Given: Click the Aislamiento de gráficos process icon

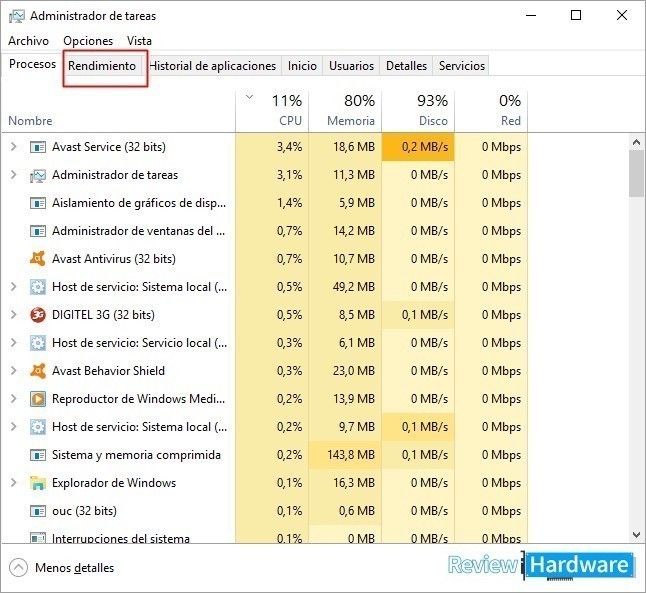Looking at the screenshot, I should tap(38, 203).
